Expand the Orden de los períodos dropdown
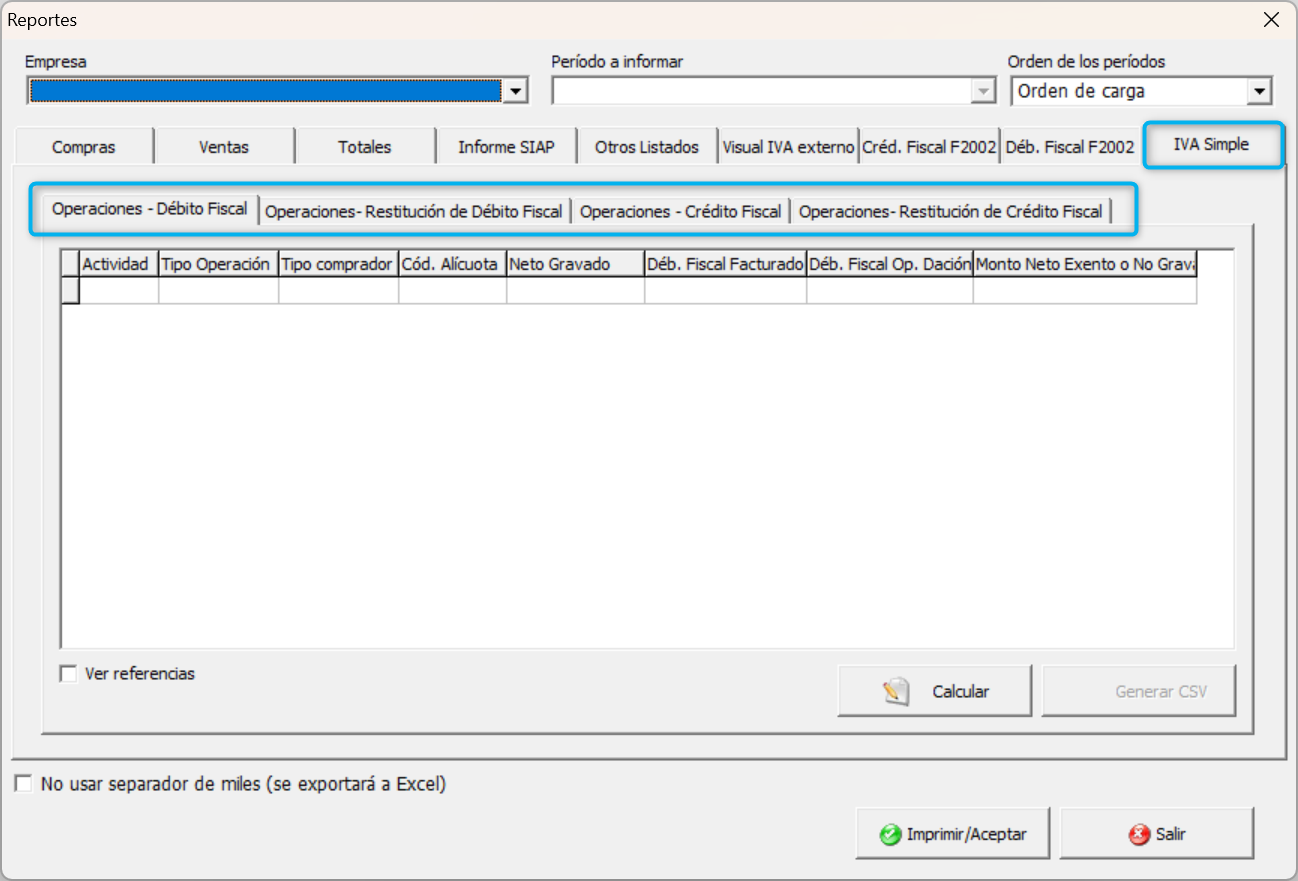The width and height of the screenshot is (1298, 881). [1259, 92]
